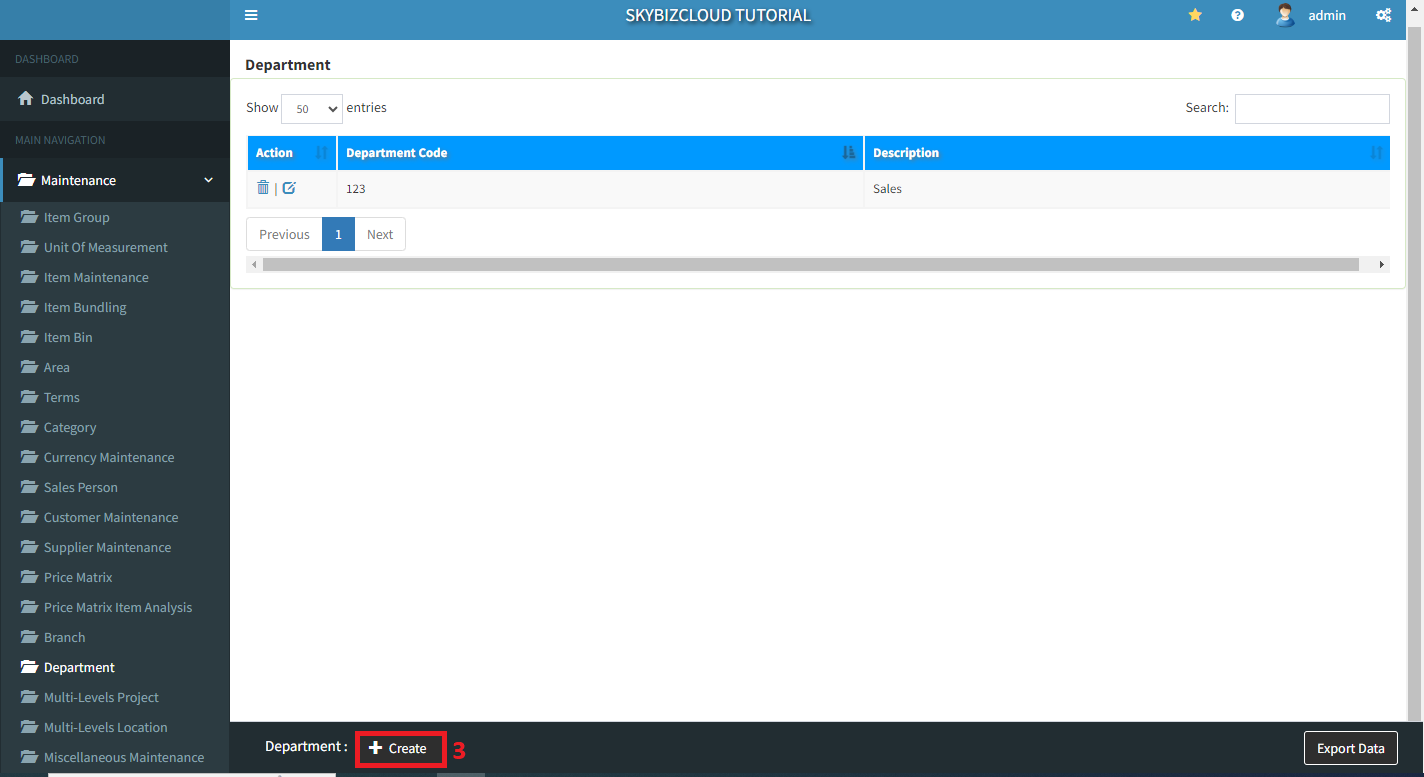Viewport: 1424px width, 777px height.
Task: Click the Export Data button
Action: (1350, 748)
